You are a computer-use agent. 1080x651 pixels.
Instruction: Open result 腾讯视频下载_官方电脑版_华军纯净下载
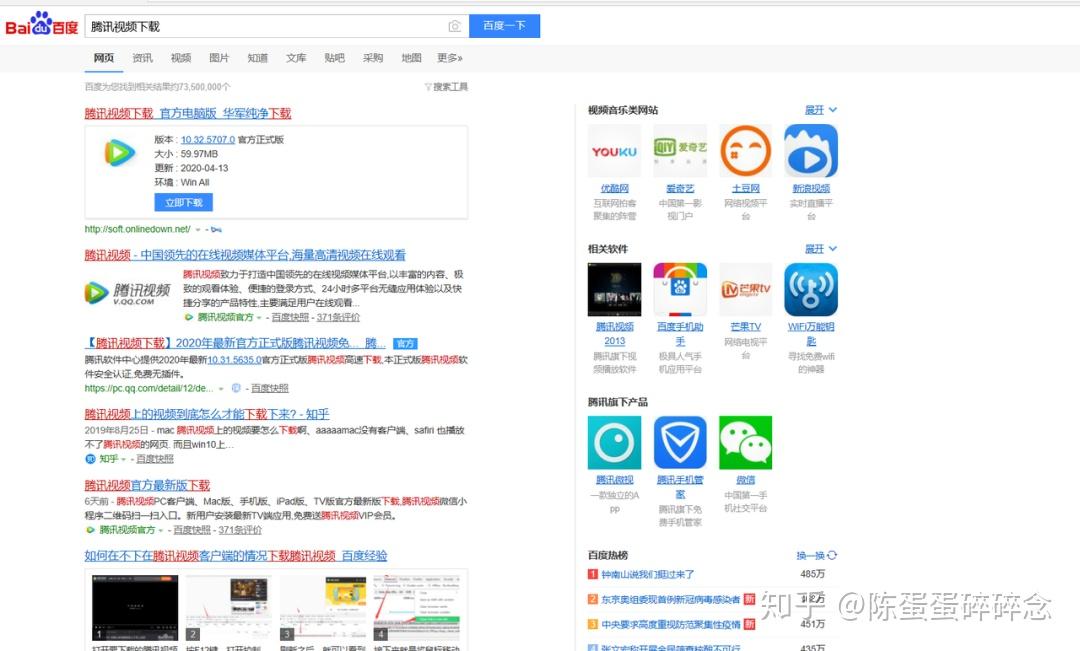188,113
